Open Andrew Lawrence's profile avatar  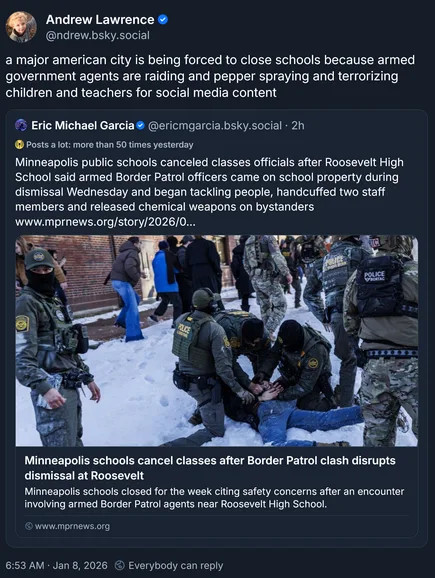click(x=21, y=27)
